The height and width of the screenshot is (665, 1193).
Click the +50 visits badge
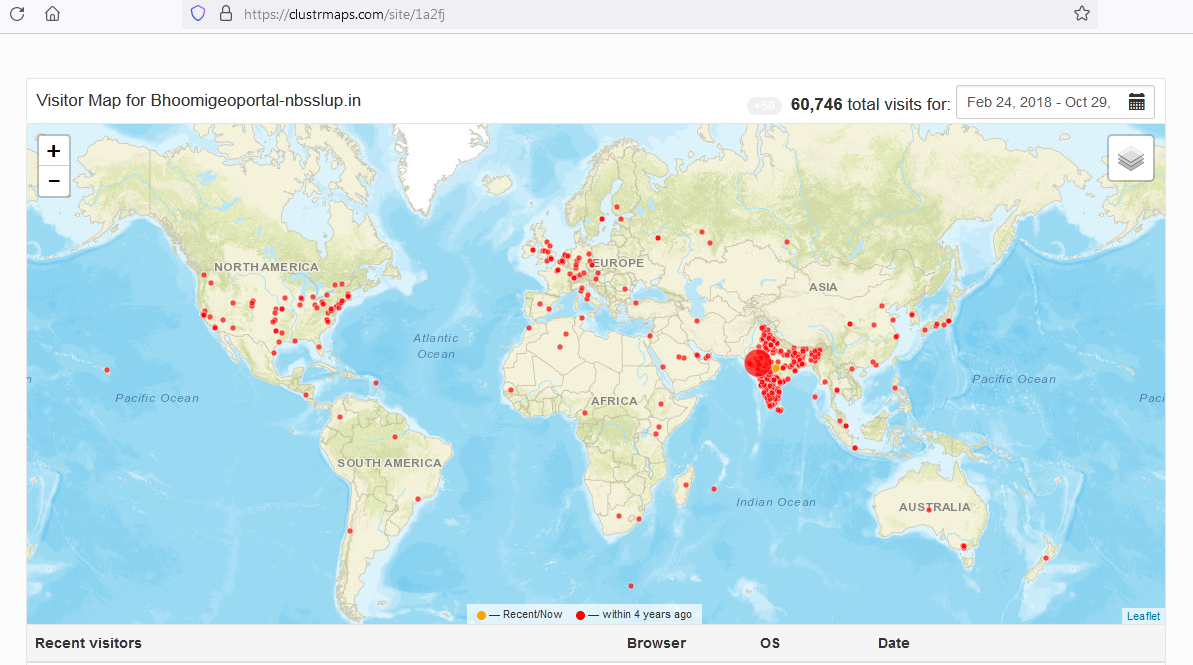tap(764, 105)
